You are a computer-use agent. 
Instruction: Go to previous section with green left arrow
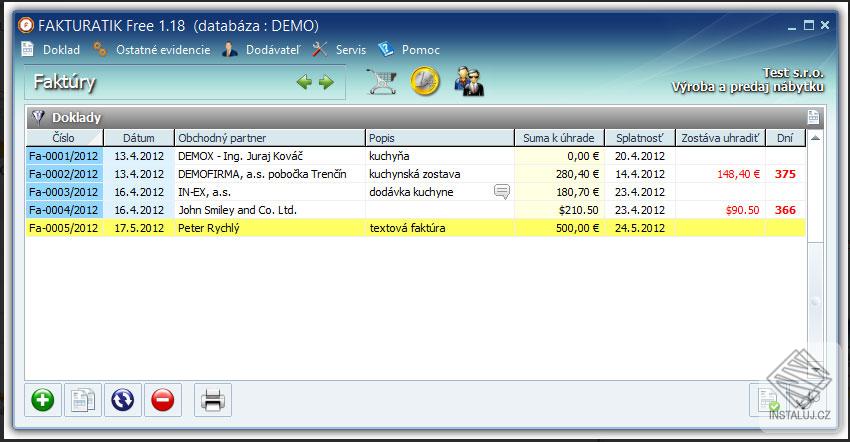[304, 82]
